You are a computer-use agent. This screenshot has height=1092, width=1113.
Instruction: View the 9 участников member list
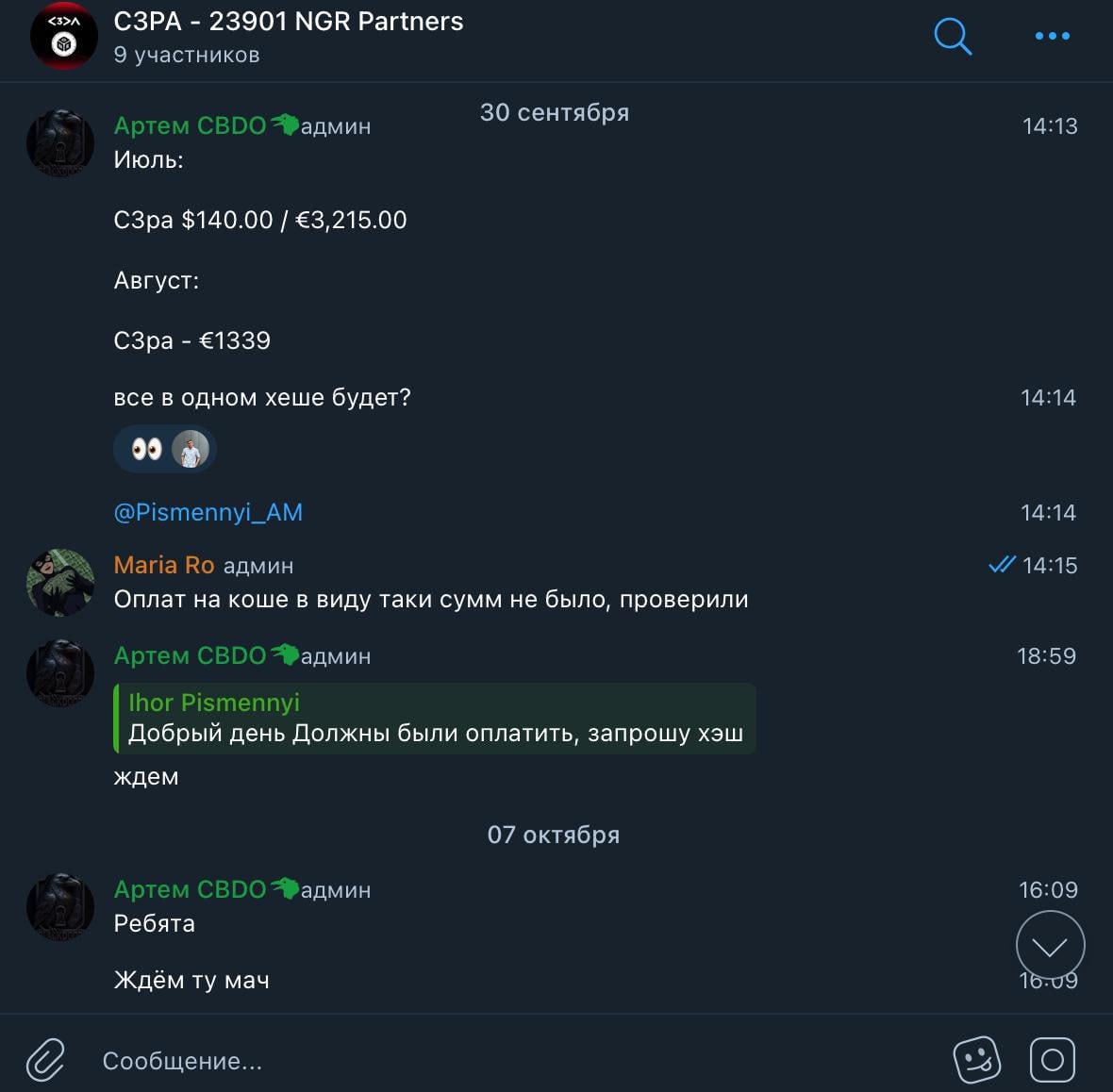coord(186,55)
